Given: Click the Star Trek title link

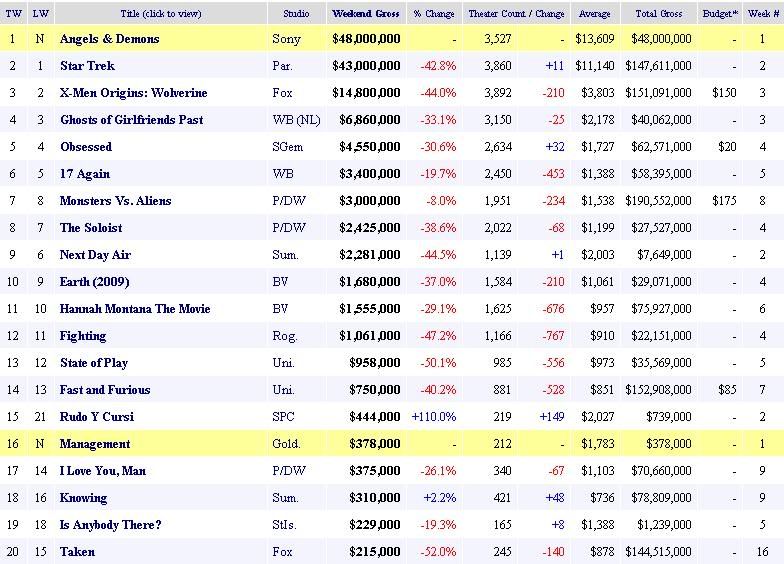Looking at the screenshot, I should point(87,66).
